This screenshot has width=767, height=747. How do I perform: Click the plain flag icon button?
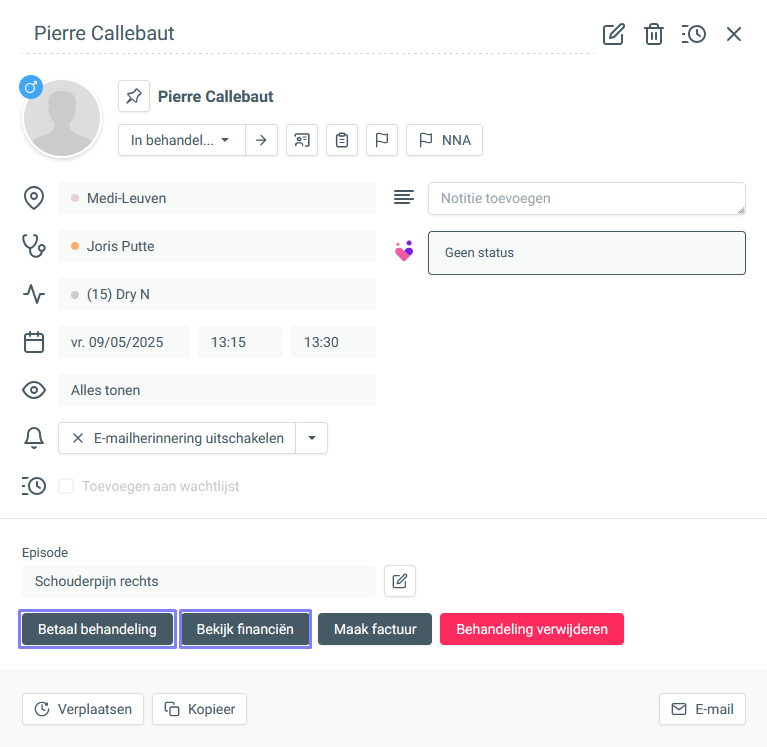click(x=382, y=140)
